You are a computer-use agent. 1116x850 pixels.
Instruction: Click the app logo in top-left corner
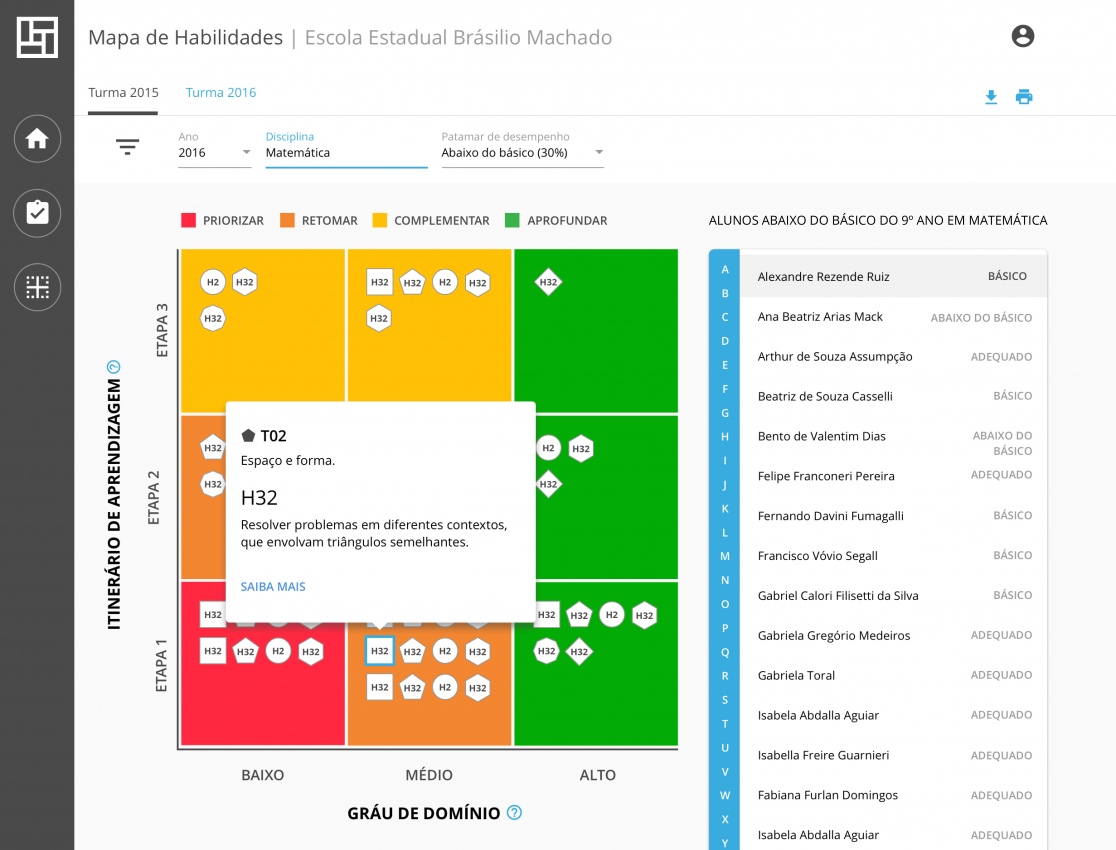(x=37, y=37)
